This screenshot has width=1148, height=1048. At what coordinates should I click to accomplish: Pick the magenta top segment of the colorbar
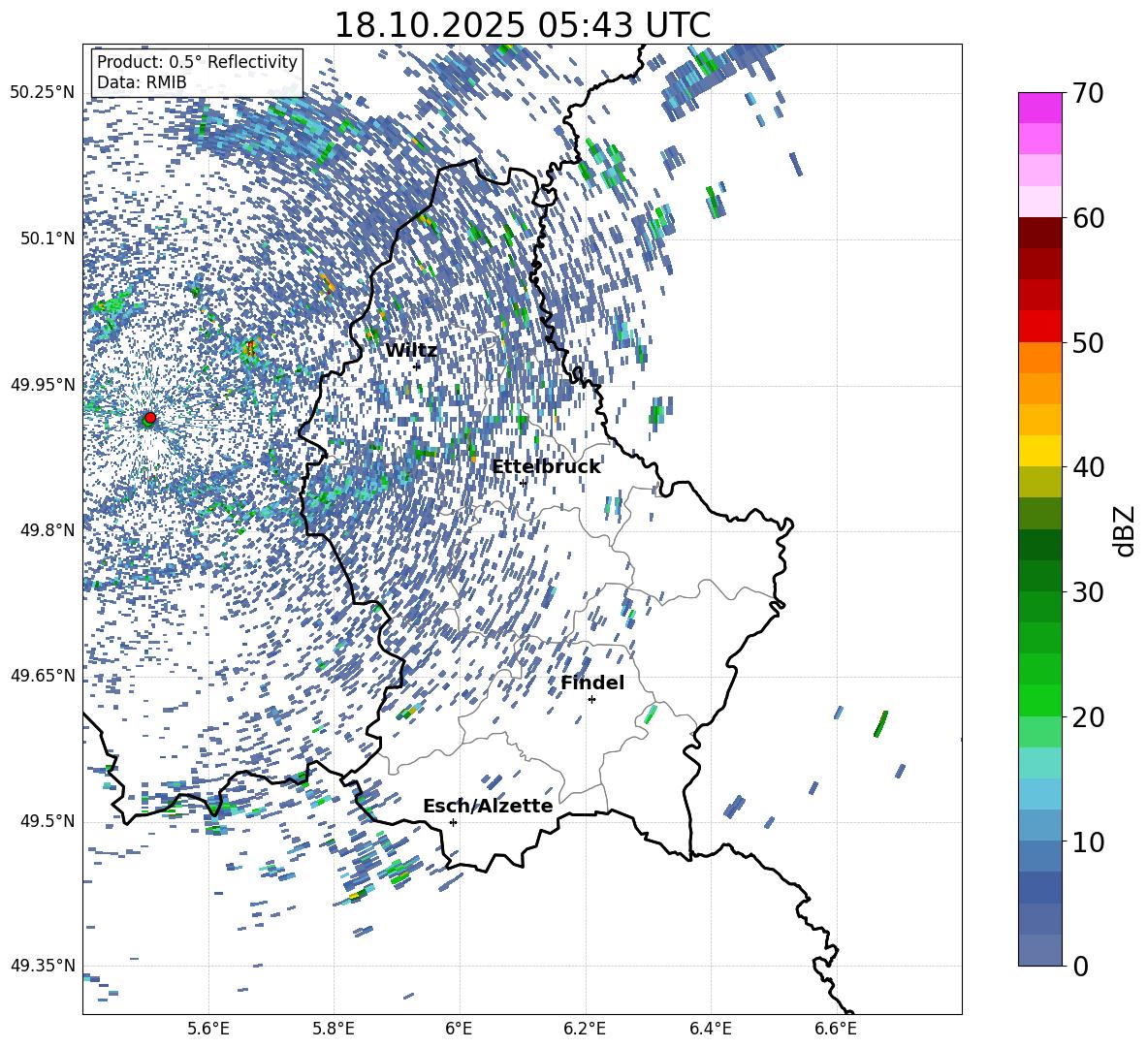1039,108
